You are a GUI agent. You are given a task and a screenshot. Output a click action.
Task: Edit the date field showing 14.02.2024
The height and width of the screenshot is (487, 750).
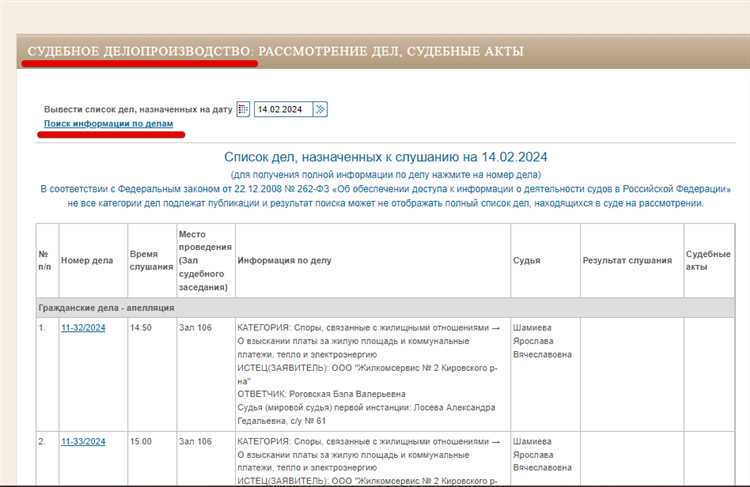coord(283,109)
